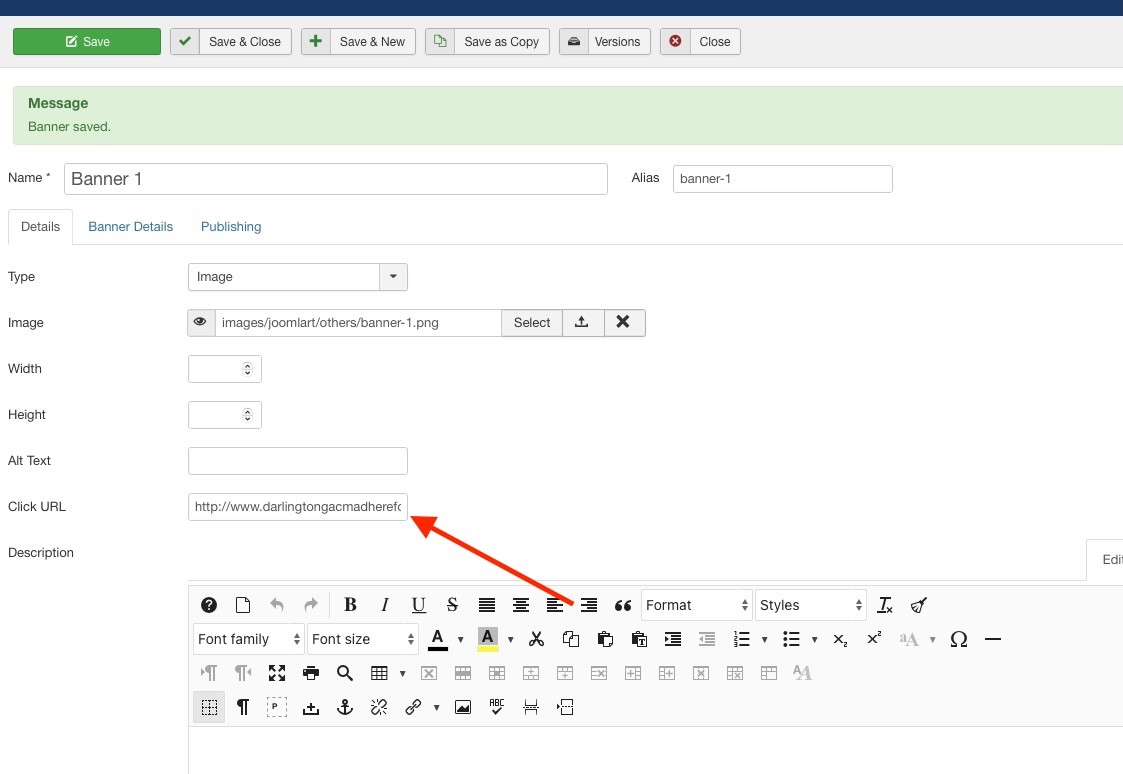Click the insert image icon
The height and width of the screenshot is (774, 1123).
tap(463, 707)
